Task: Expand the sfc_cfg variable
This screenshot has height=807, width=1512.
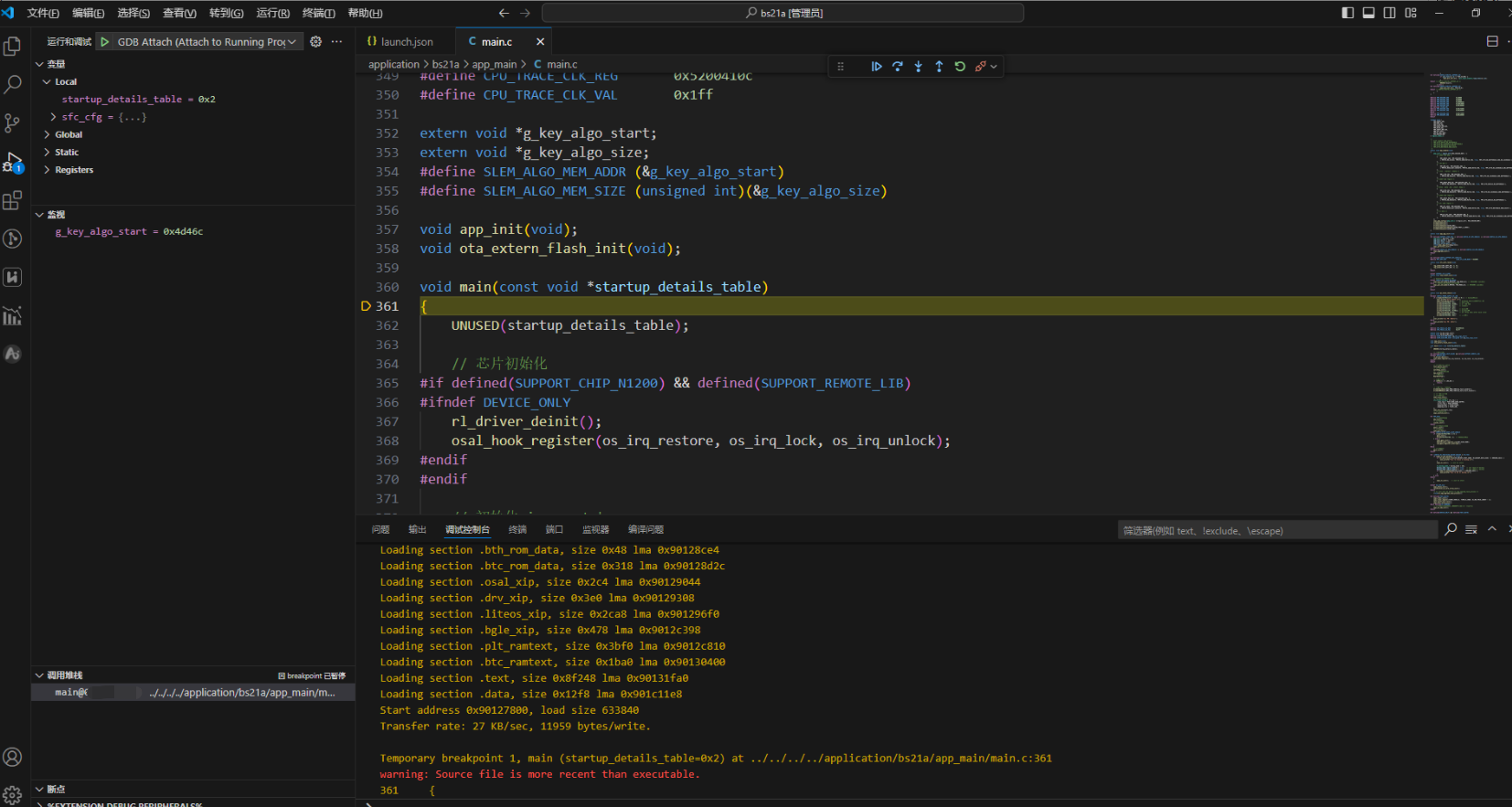Action: tap(54, 117)
